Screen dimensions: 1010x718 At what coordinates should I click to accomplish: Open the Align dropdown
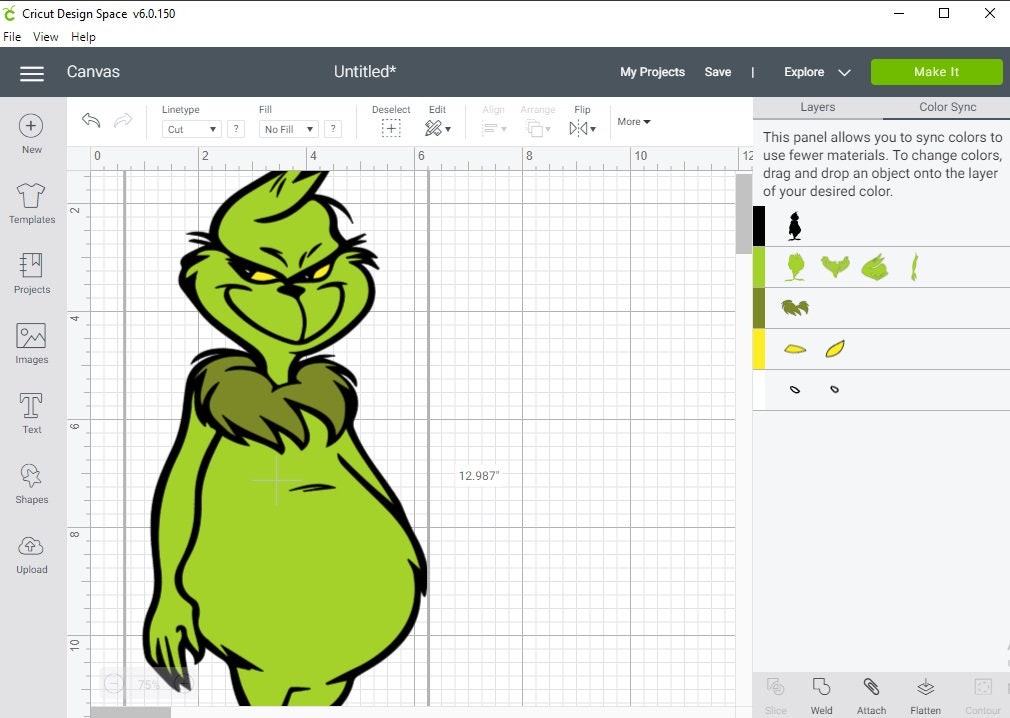494,129
